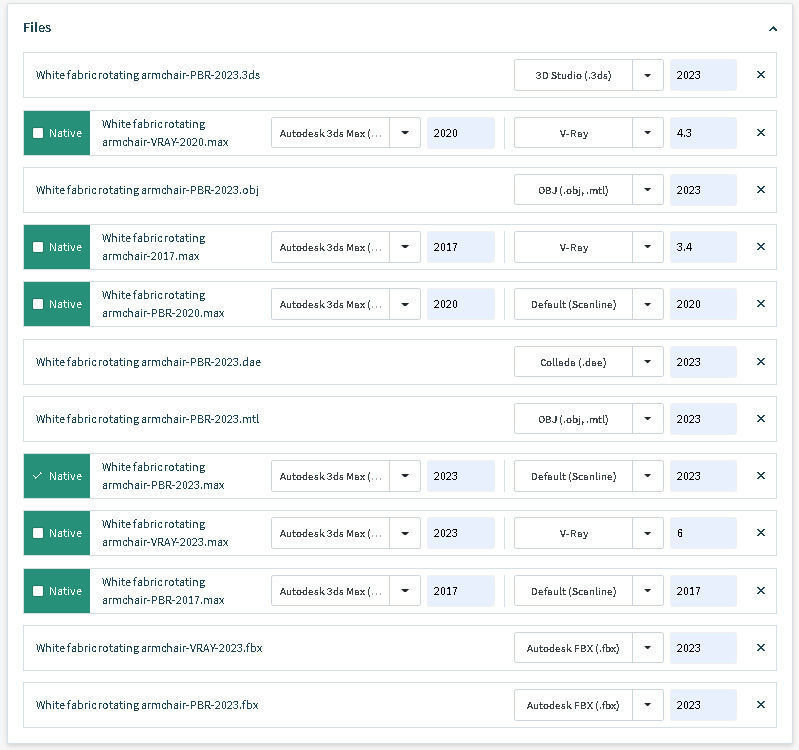799x750 pixels.
Task: Mark armchair-PBR-2017.max as Native
Action: click(x=38, y=591)
